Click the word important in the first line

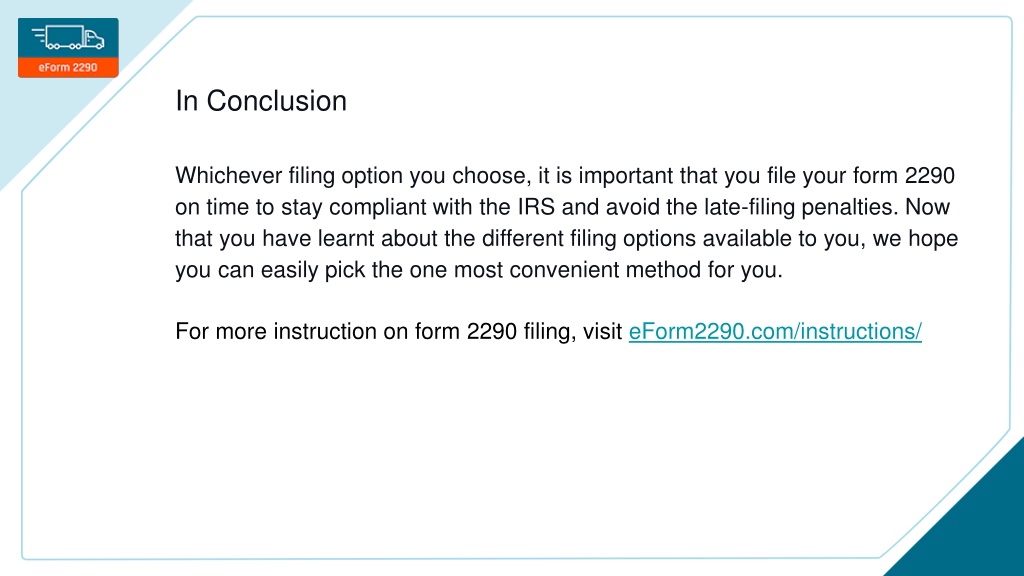coord(626,176)
